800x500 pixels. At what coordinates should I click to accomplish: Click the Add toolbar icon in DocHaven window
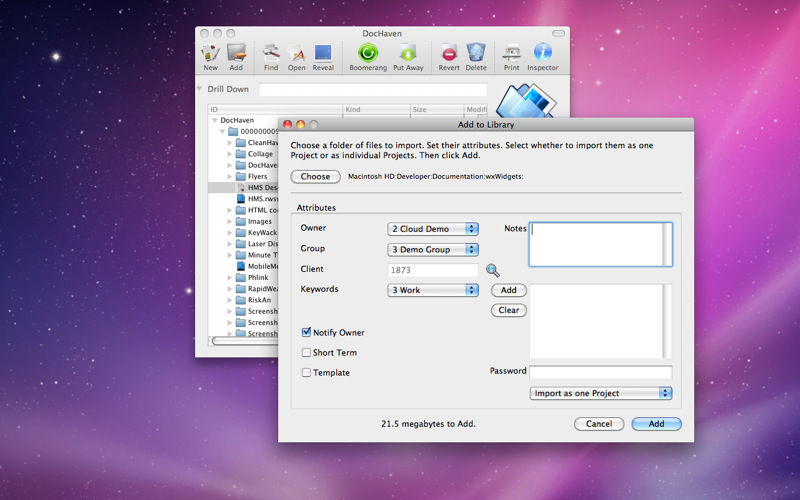(x=236, y=53)
